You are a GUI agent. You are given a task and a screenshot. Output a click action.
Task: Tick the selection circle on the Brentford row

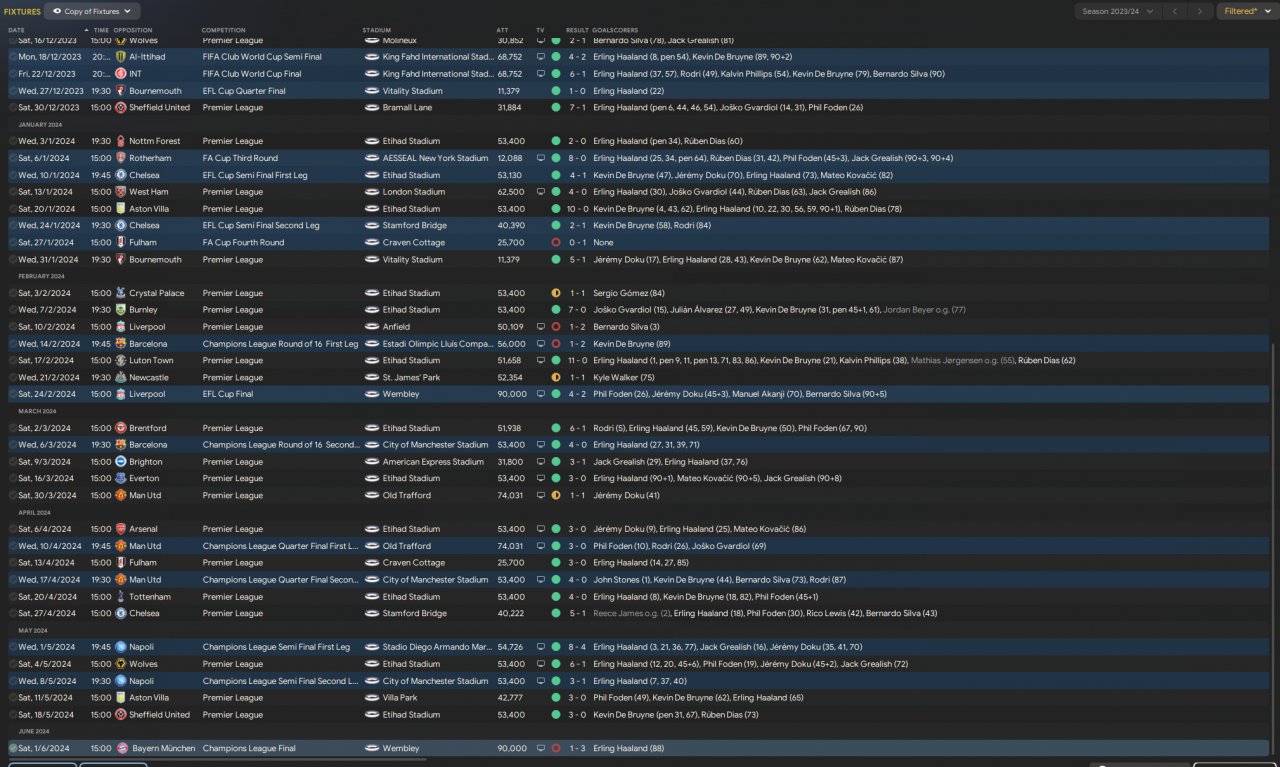pos(13,428)
